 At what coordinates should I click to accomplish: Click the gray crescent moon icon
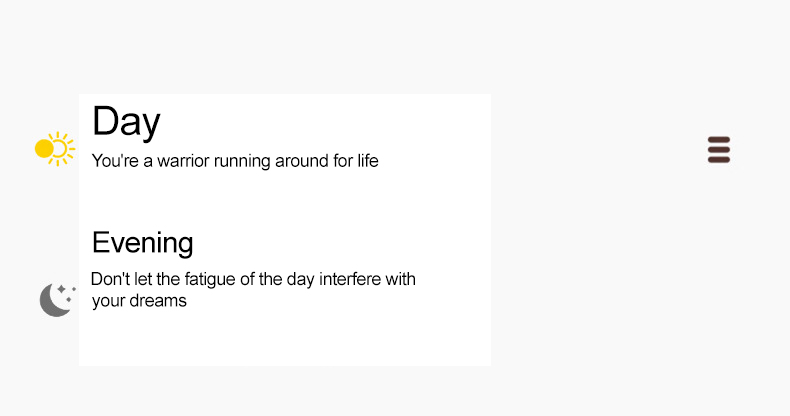pyautogui.click(x=55, y=300)
